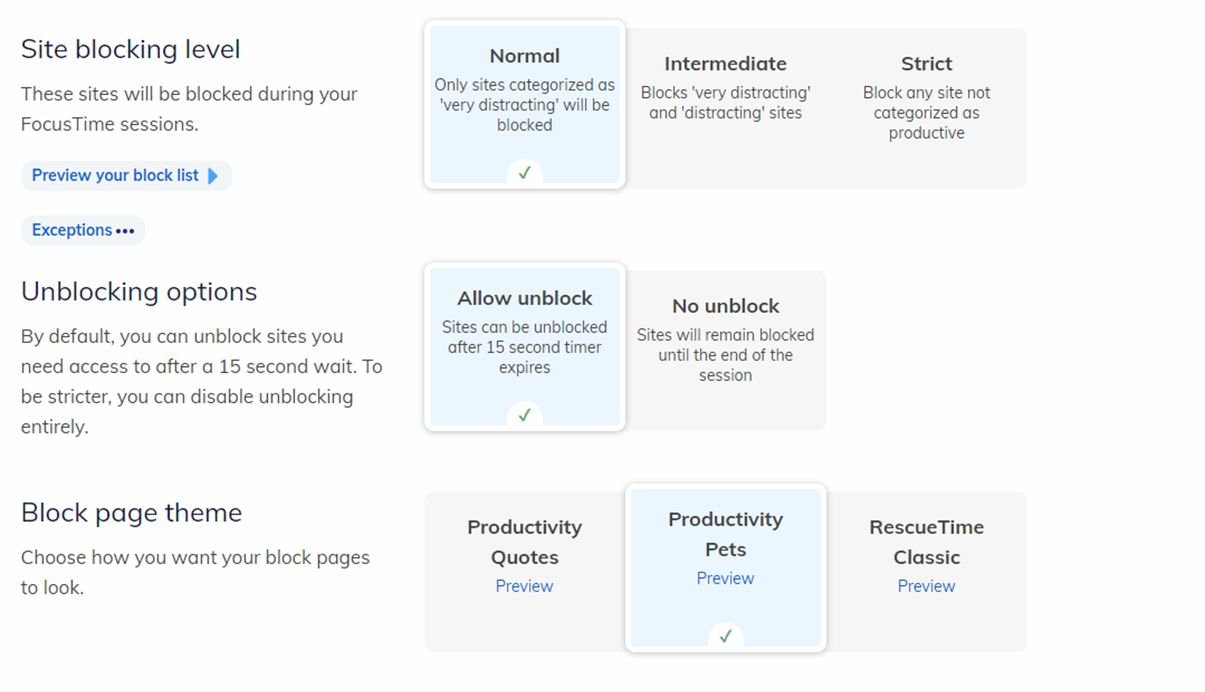
Task: Open Preview your block list
Action: tap(115, 176)
